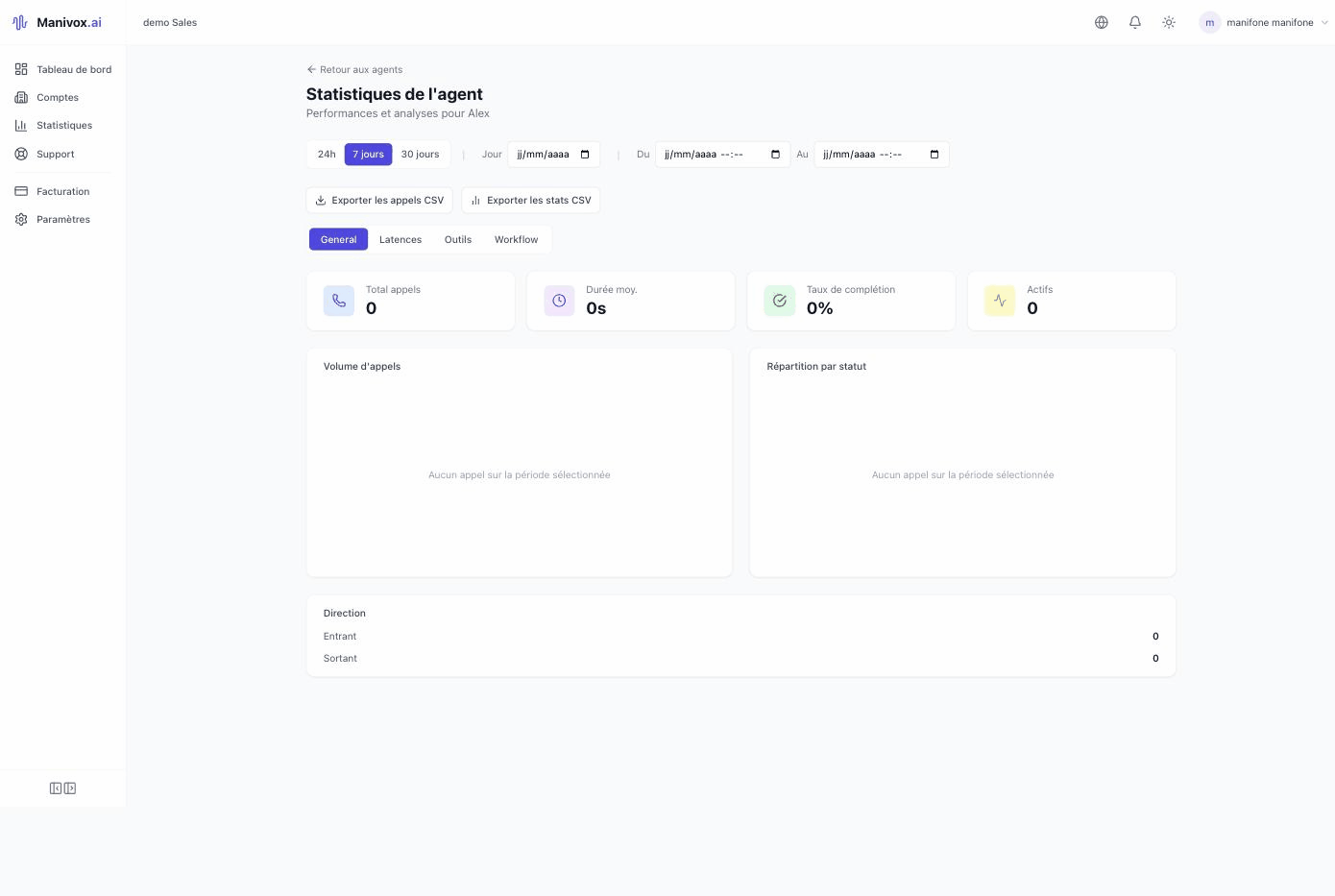
Task: Open calendar picker of Du datetime field
Action: click(x=776, y=155)
